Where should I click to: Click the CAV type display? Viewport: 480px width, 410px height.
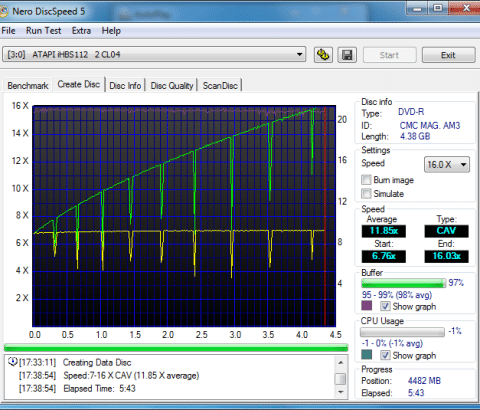(446, 231)
